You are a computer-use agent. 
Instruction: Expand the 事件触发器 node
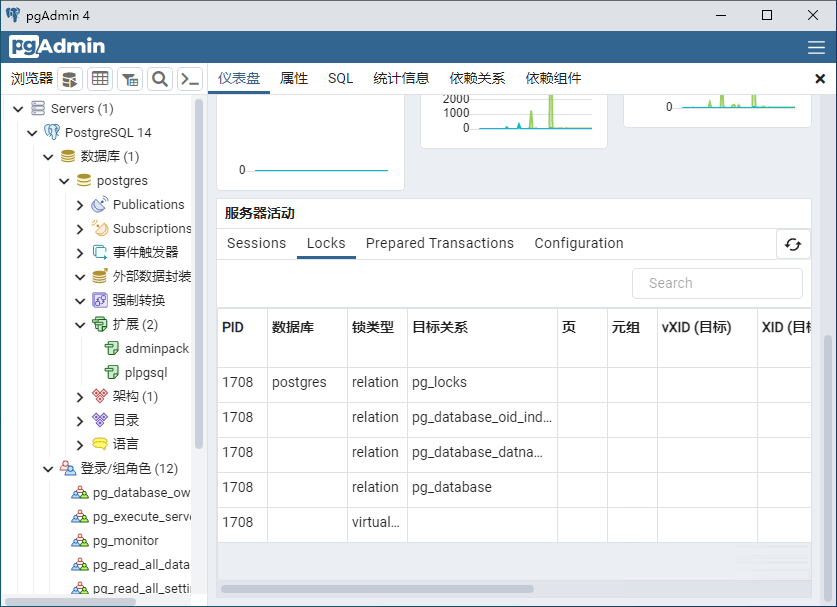tap(80, 253)
